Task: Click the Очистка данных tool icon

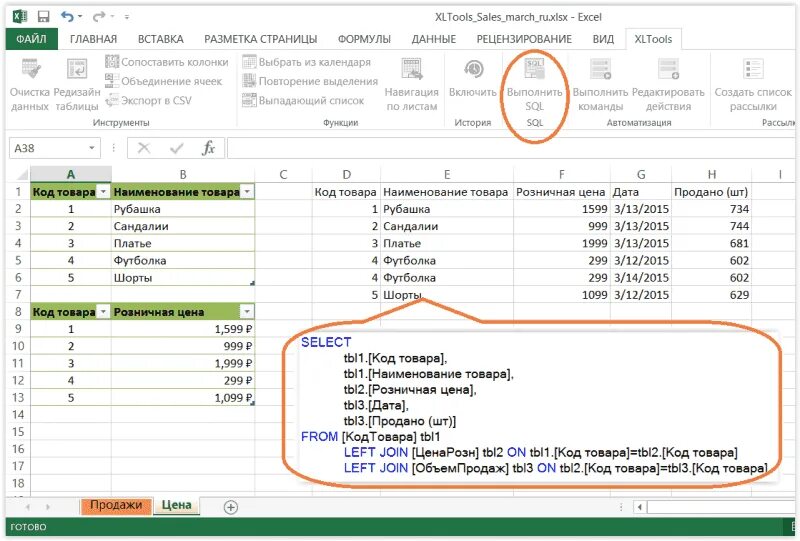Action: pyautogui.click(x=30, y=68)
